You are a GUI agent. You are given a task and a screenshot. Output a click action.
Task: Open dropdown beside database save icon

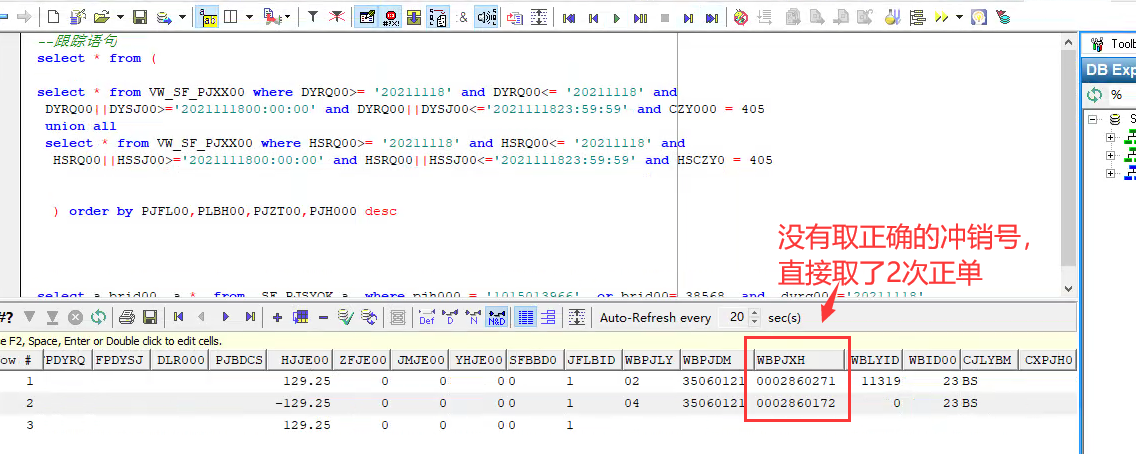[182, 17]
